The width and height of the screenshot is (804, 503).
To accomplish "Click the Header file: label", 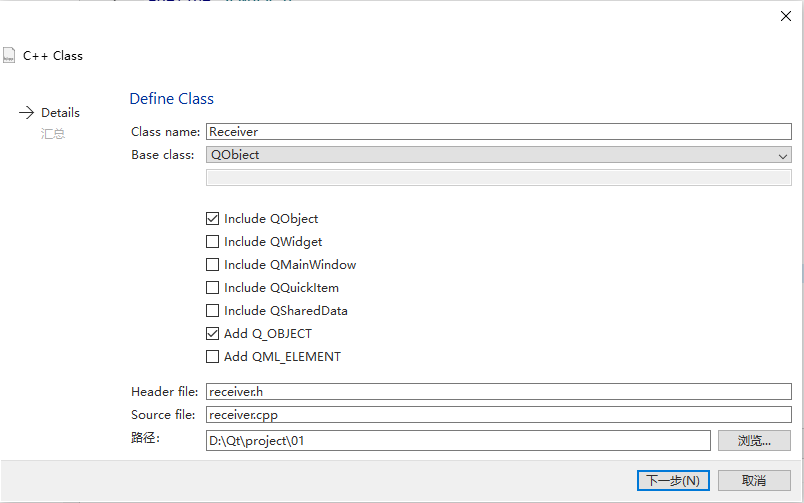I will tap(164, 392).
